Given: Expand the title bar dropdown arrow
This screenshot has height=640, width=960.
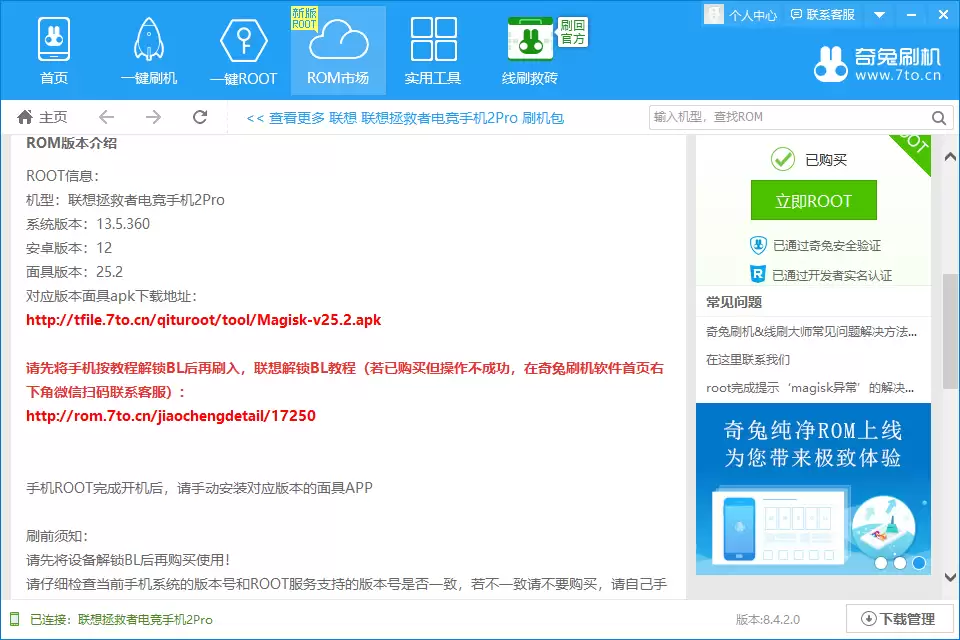Looking at the screenshot, I should (879, 14).
